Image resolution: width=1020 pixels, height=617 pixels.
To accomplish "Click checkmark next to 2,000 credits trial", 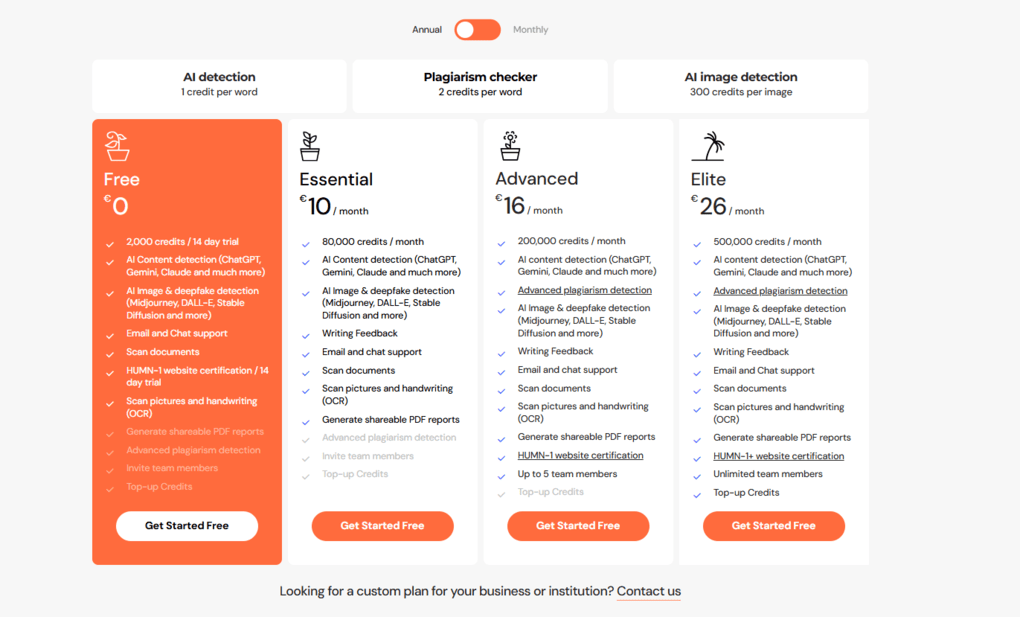I will [110, 243].
